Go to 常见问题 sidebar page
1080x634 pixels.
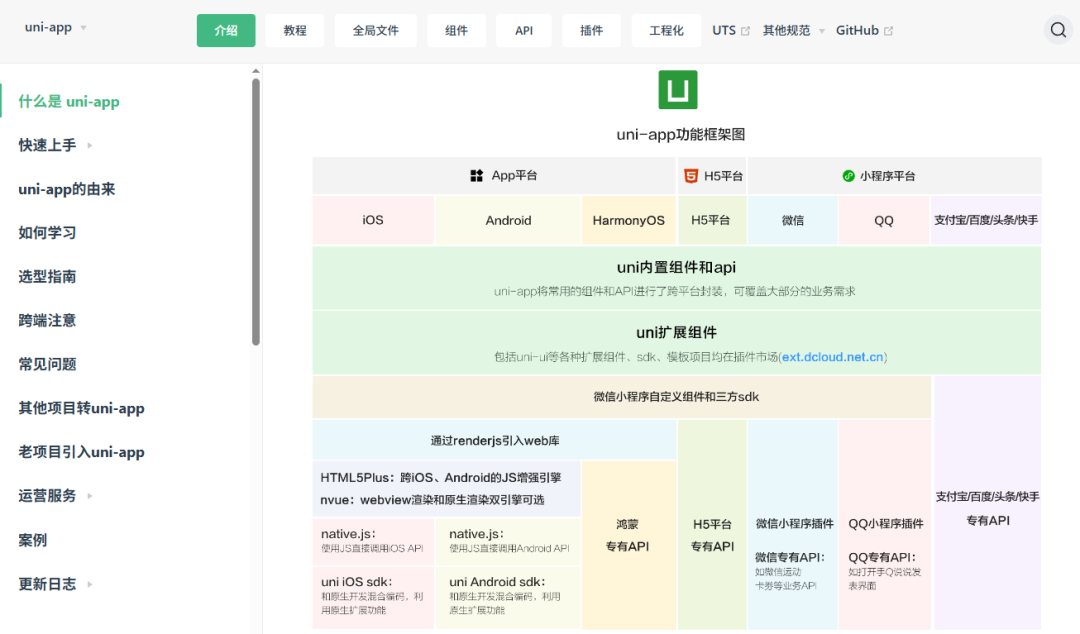(x=48, y=364)
